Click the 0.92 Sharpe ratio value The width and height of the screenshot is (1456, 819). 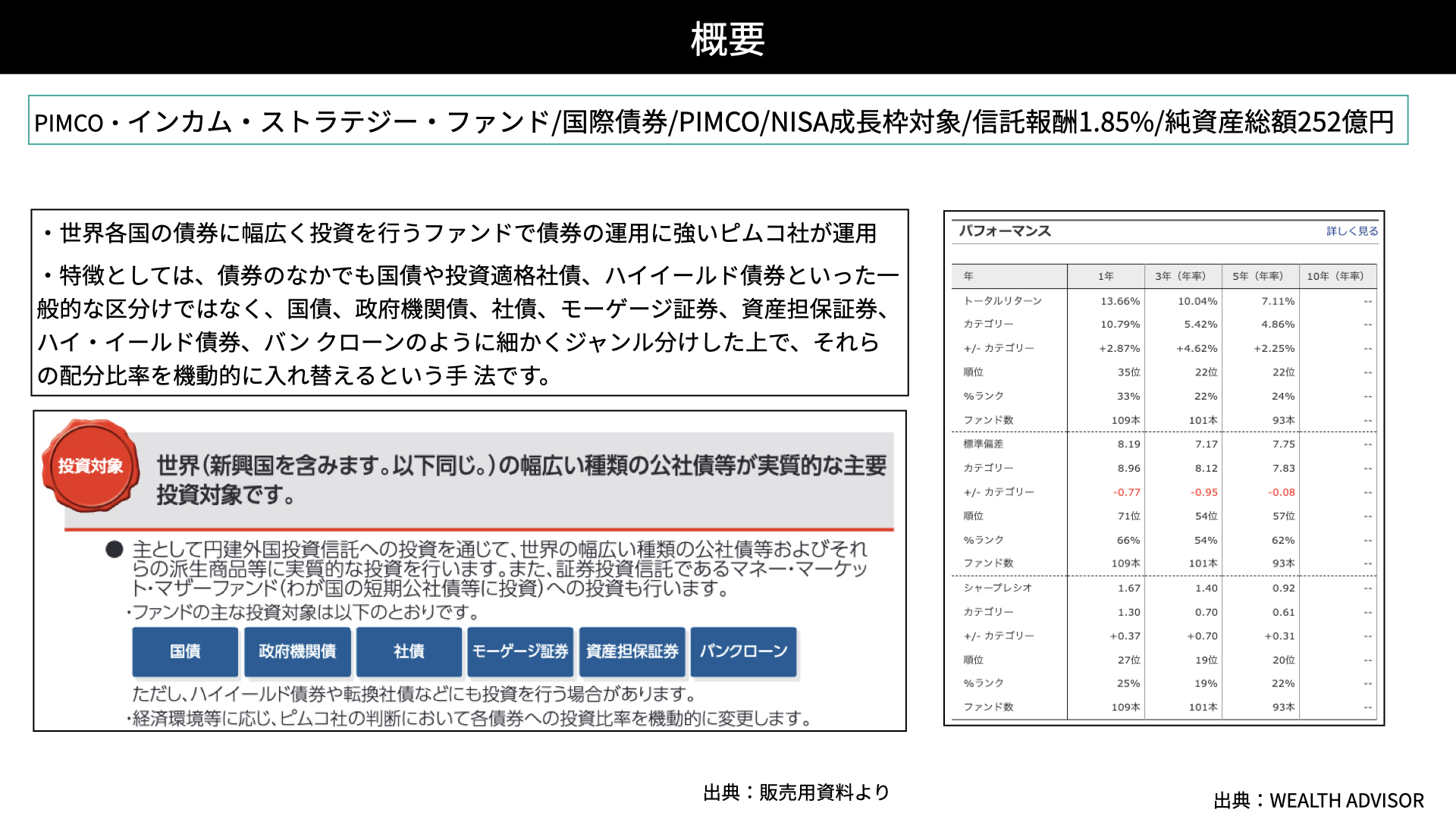click(x=1283, y=588)
